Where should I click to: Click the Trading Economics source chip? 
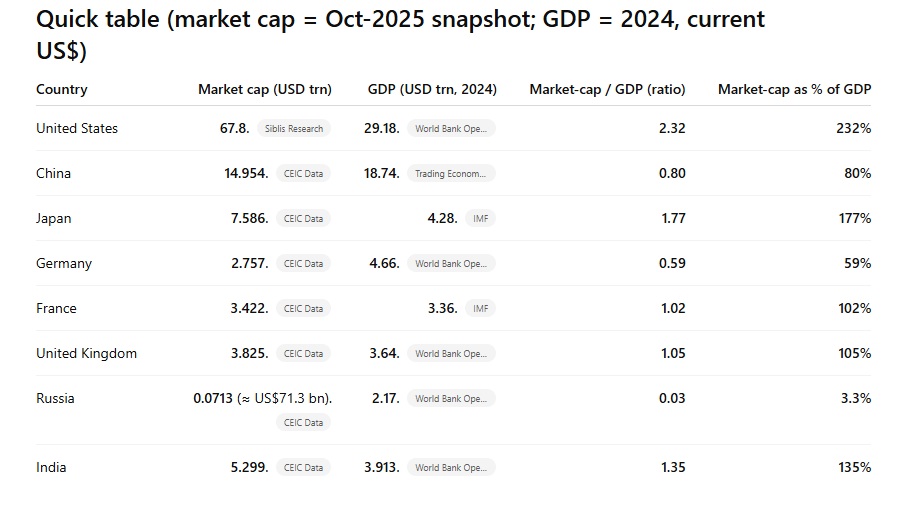point(450,174)
